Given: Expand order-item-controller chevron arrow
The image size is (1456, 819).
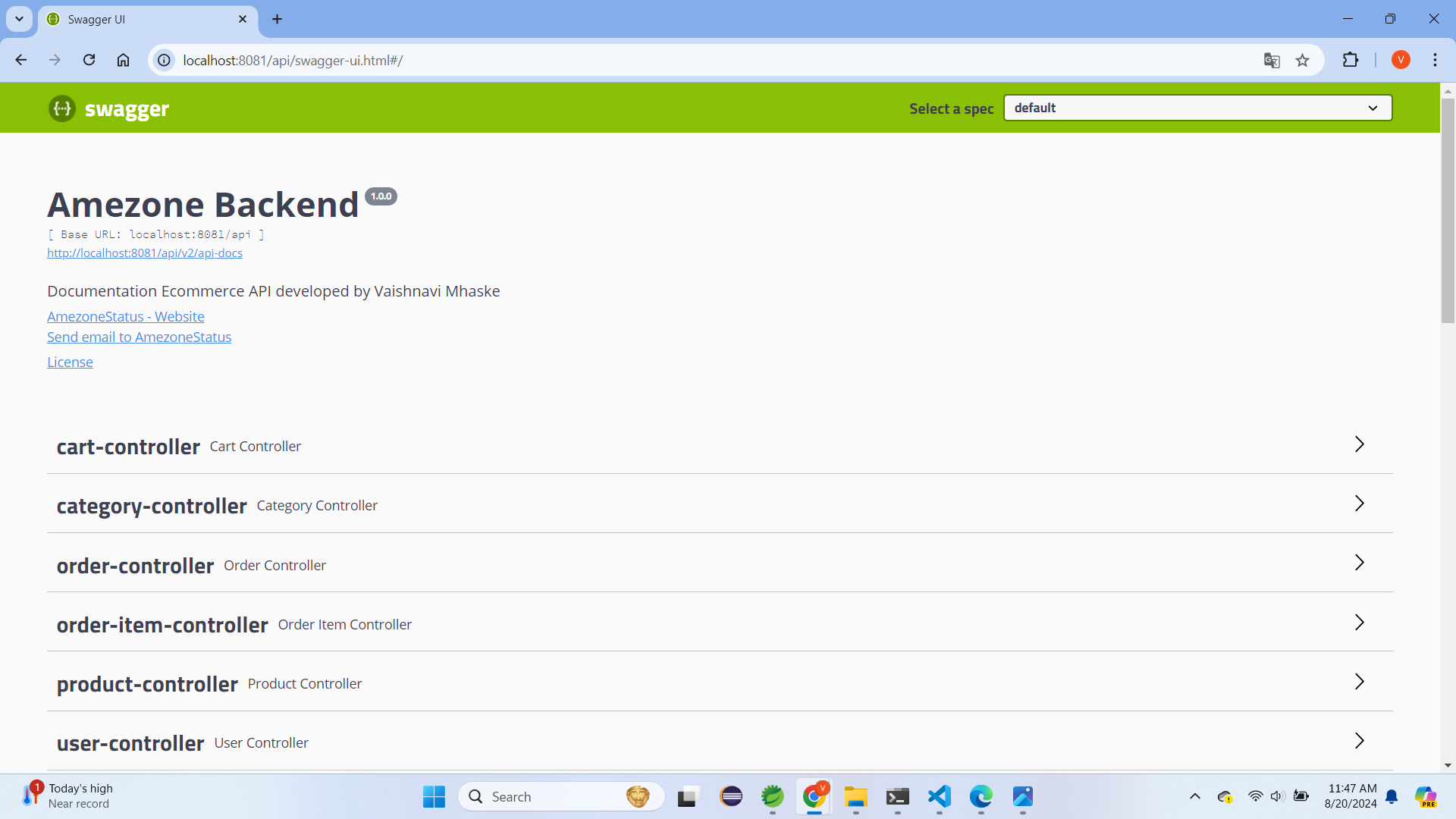Looking at the screenshot, I should coord(1359,623).
